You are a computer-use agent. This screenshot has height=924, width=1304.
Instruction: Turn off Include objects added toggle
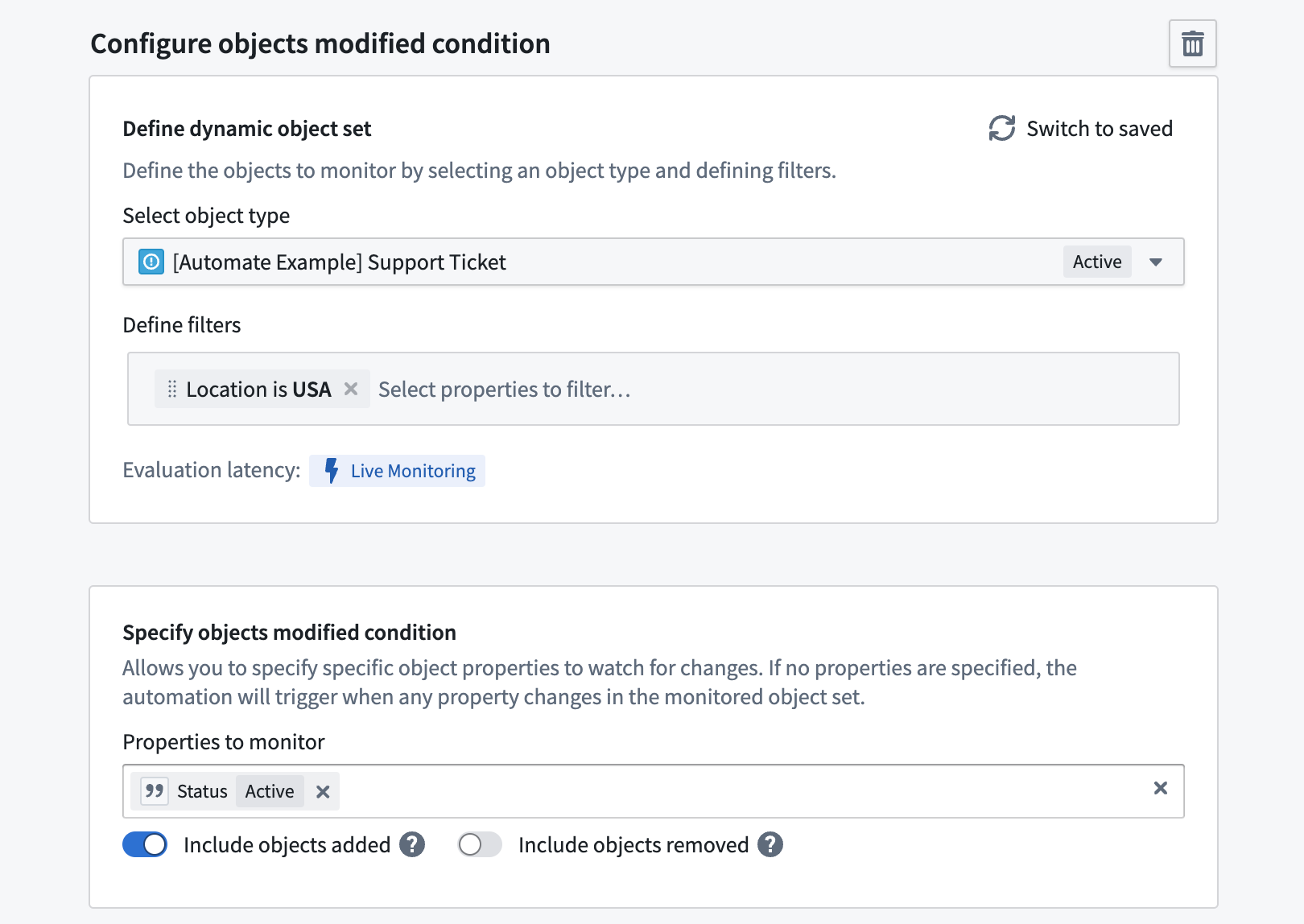click(145, 844)
